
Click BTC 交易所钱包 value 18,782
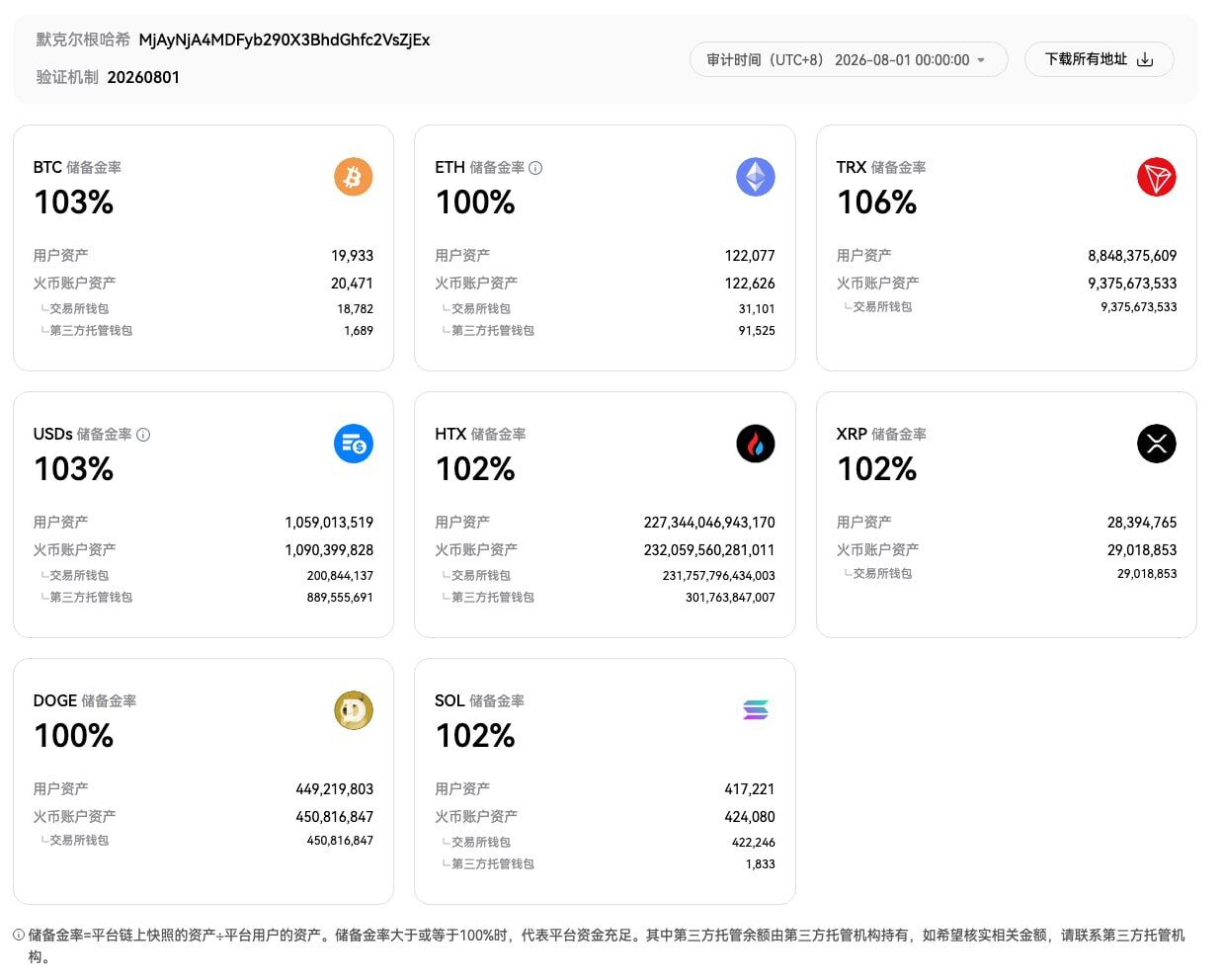point(355,309)
